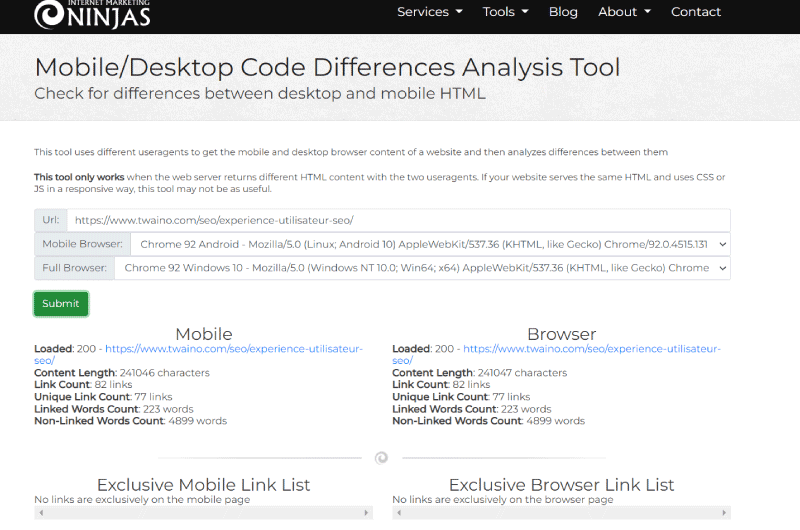Viewport: 800px width, 530px height.
Task: Click the green Submit button
Action: pos(61,304)
